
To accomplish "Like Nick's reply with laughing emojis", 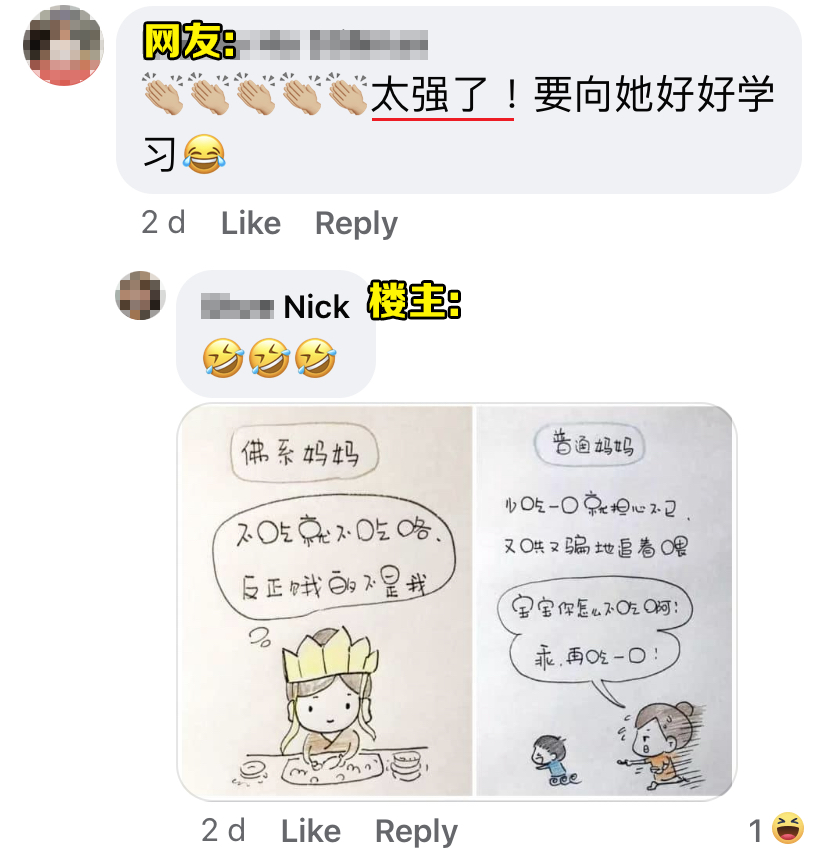I will (310, 831).
